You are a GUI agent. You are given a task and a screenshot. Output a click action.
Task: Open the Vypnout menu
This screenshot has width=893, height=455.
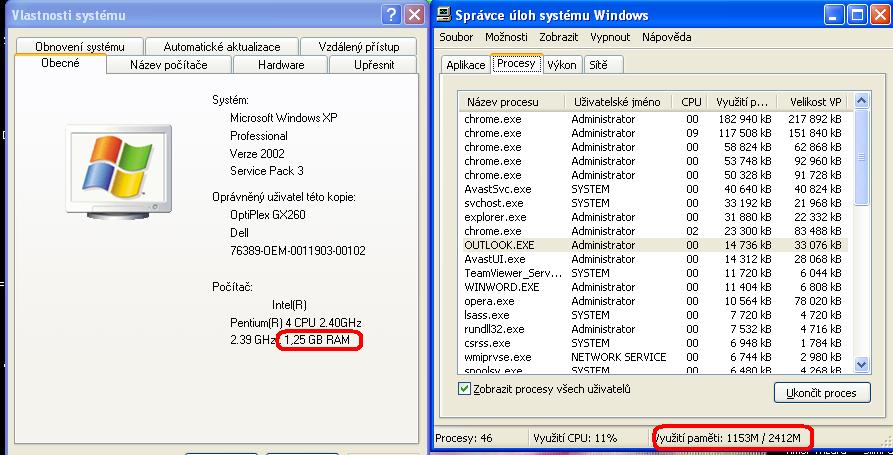610,37
